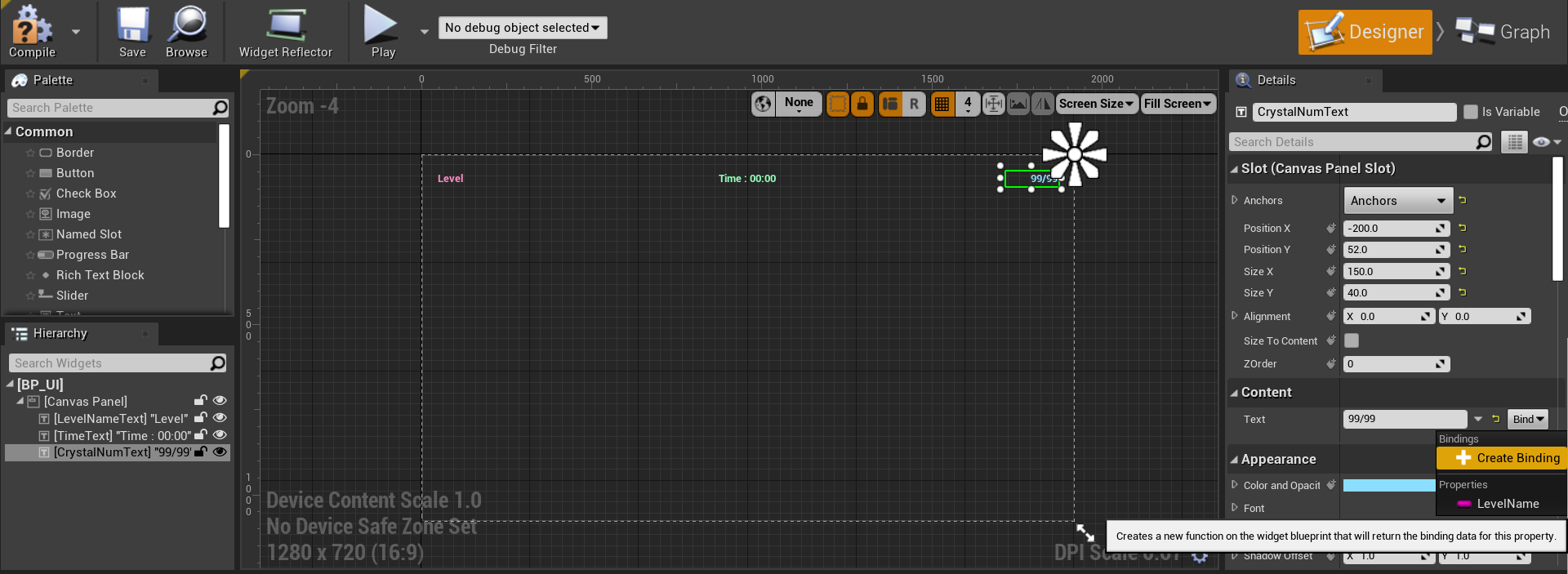The width and height of the screenshot is (1568, 574).
Task: Toggle CrystalNumText visibility eye
Action: point(220,452)
